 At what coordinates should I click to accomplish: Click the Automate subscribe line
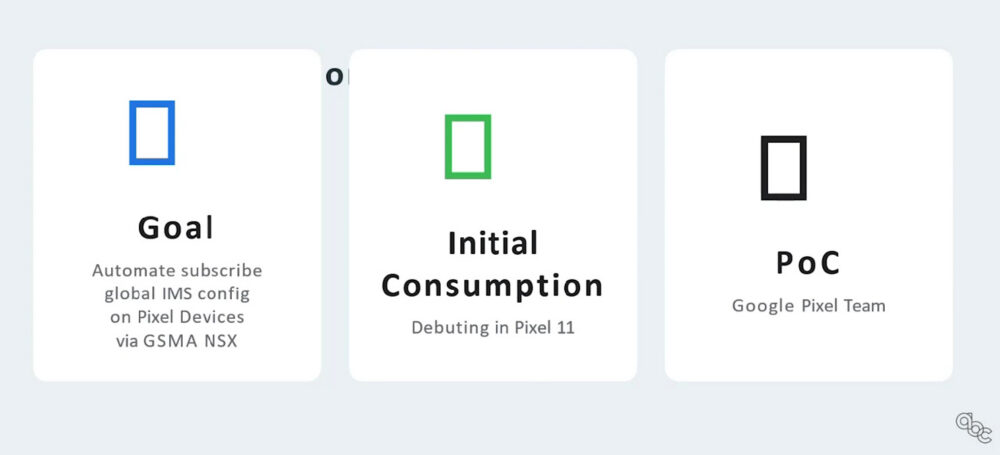pyautogui.click(x=177, y=271)
